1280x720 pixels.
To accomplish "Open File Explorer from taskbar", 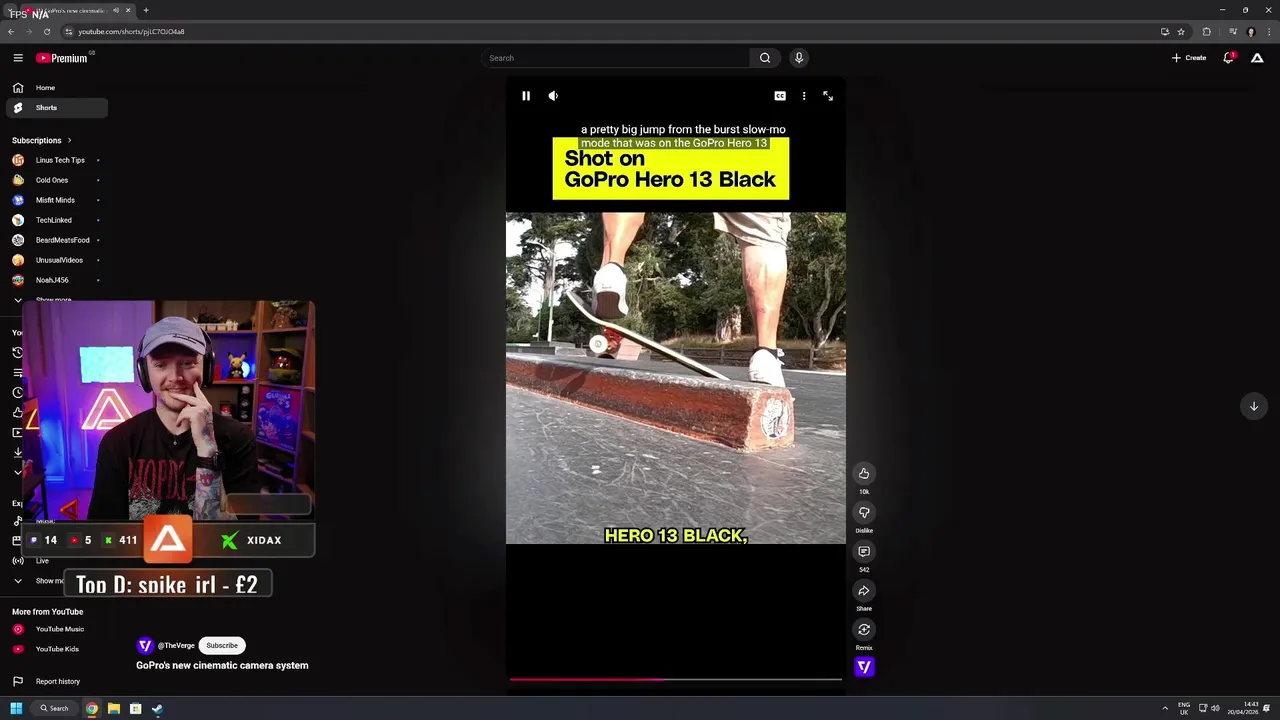I will 114,709.
